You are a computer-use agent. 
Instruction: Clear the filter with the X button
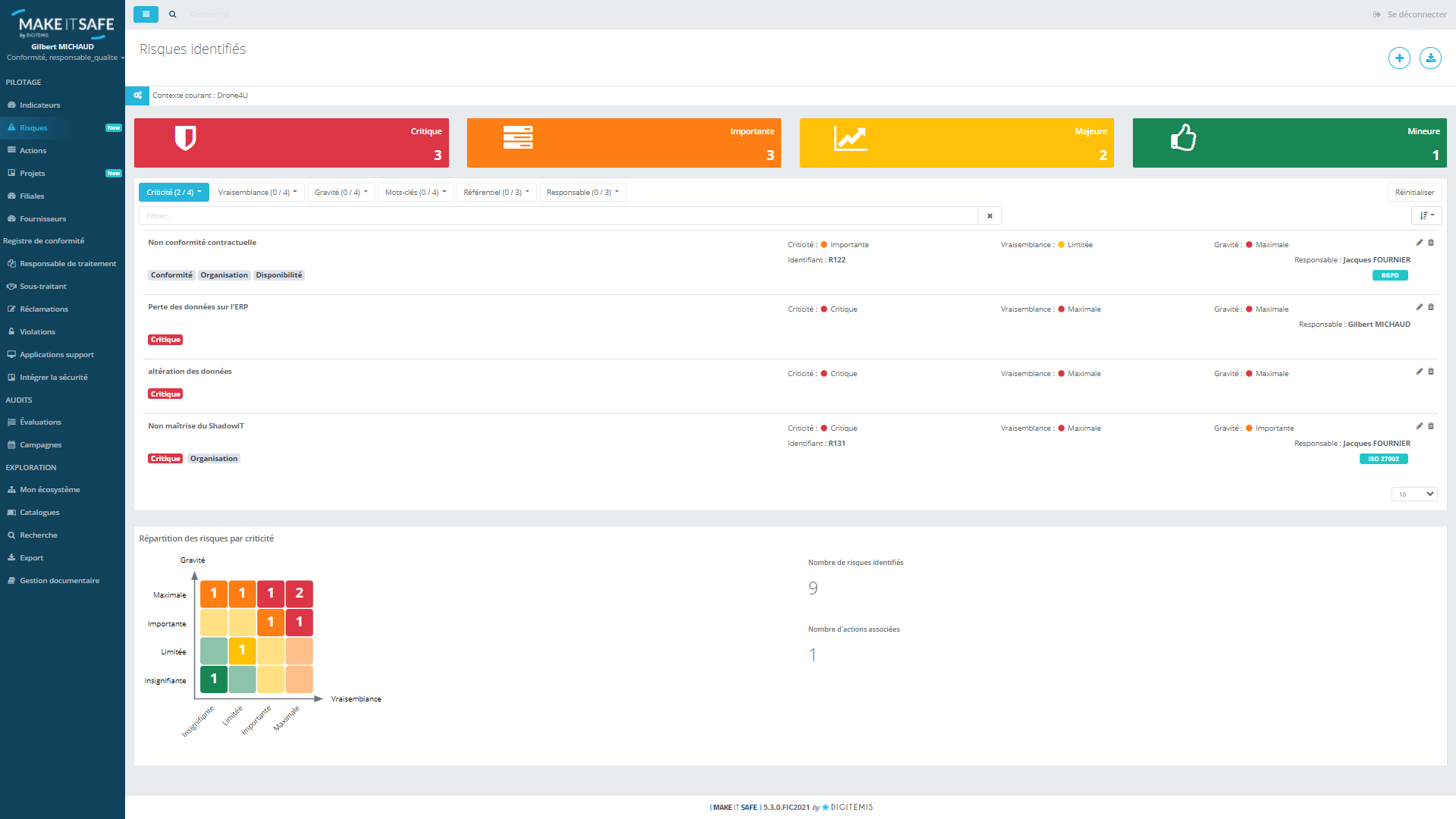click(989, 216)
